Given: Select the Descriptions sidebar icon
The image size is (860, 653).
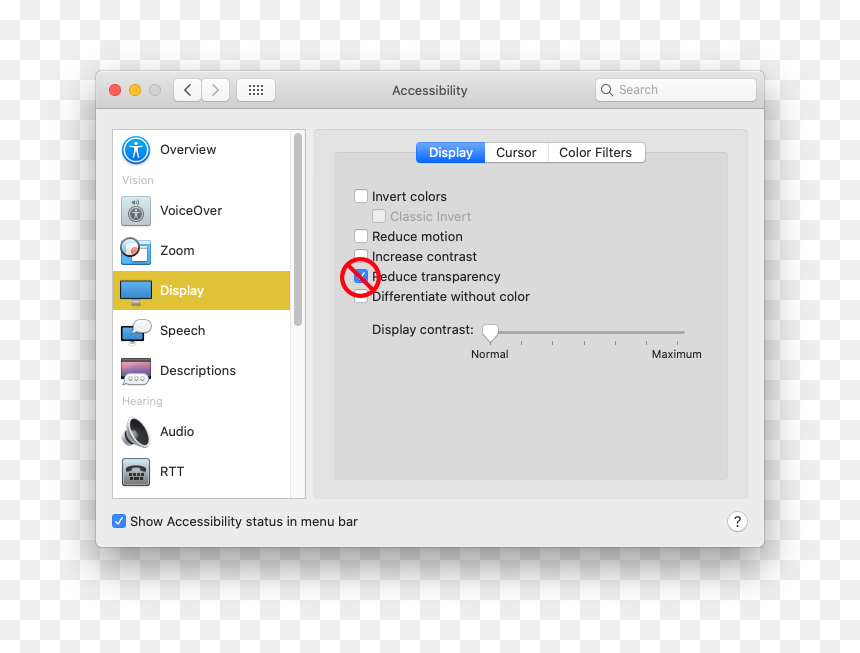Looking at the screenshot, I should [x=135, y=371].
